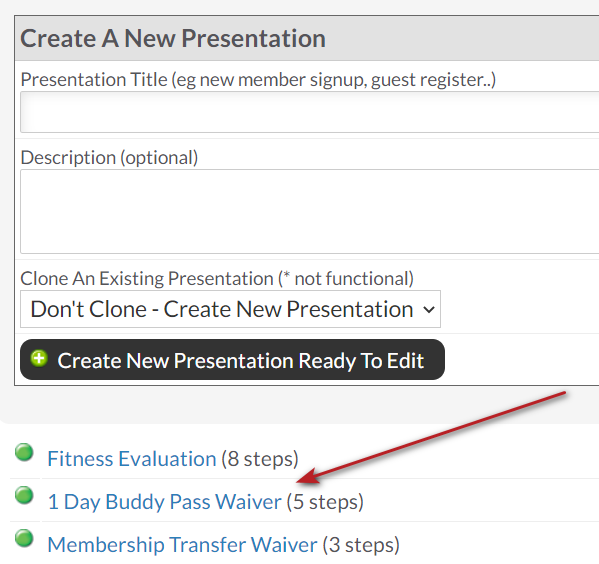This screenshot has height=564, width=599.
Task: Click the (5 steps) count text
Action: click(325, 502)
